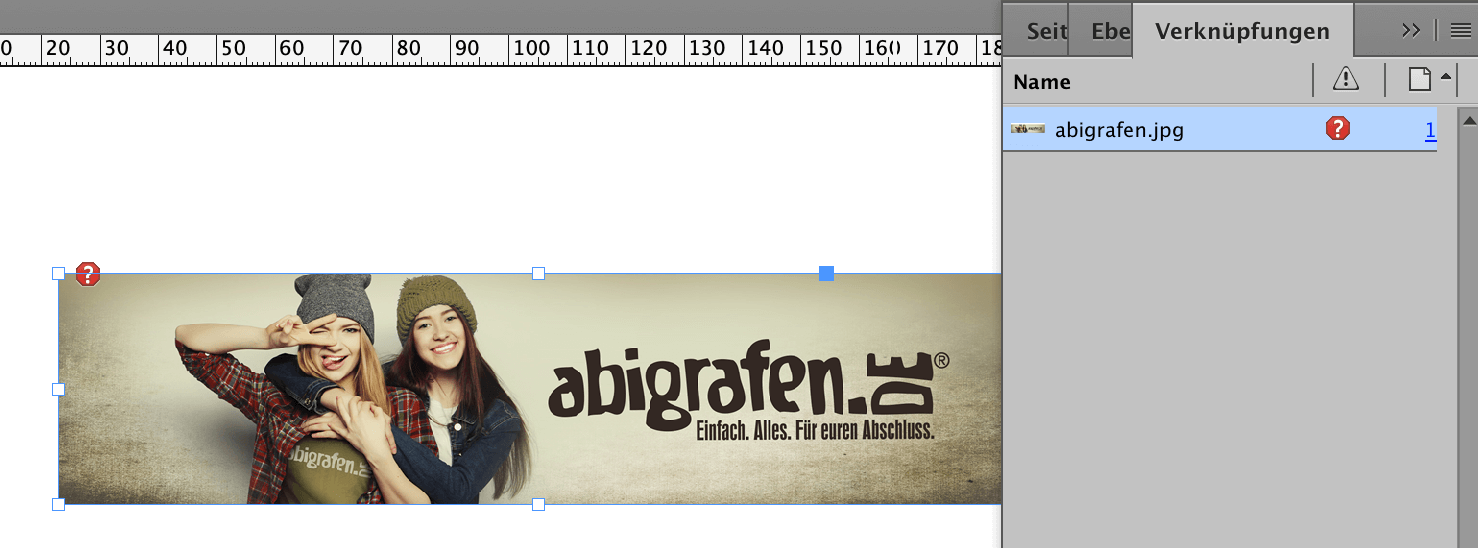Sort links by Name column header

[x=1042, y=82]
